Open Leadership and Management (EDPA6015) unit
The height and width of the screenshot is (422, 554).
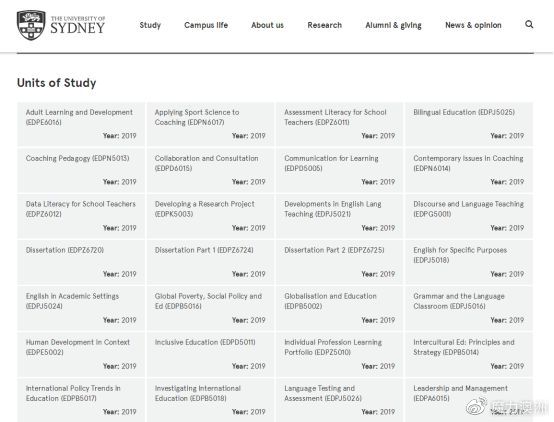[x=469, y=400]
